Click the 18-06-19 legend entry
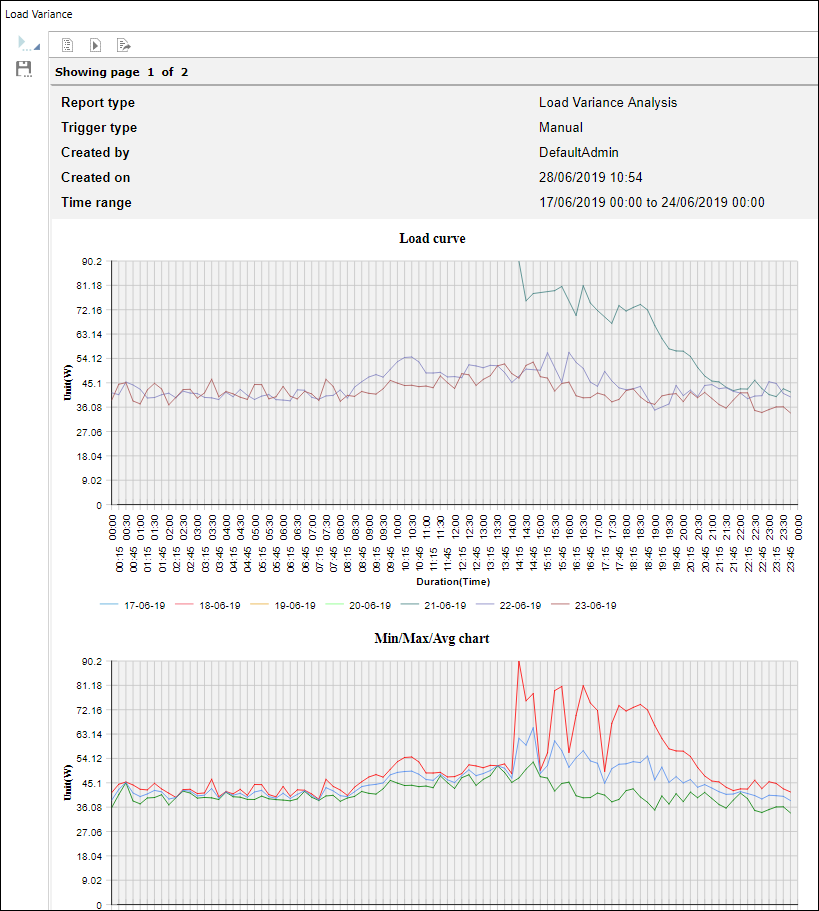 [207, 605]
